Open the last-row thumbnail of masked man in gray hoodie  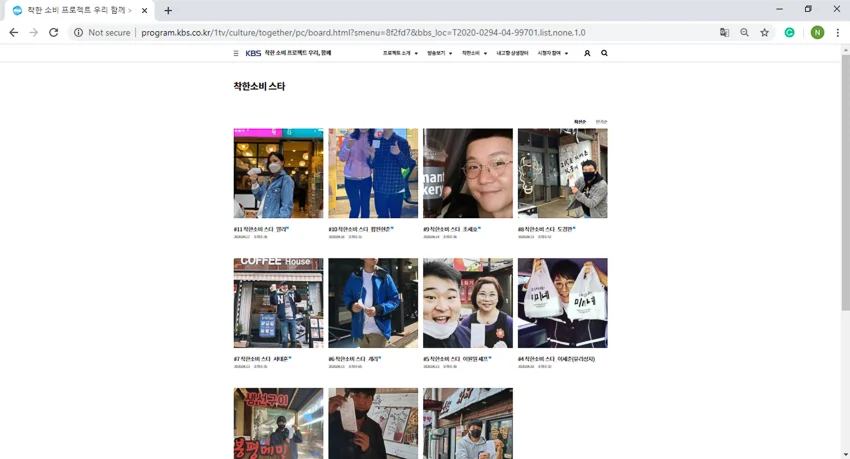point(468,423)
